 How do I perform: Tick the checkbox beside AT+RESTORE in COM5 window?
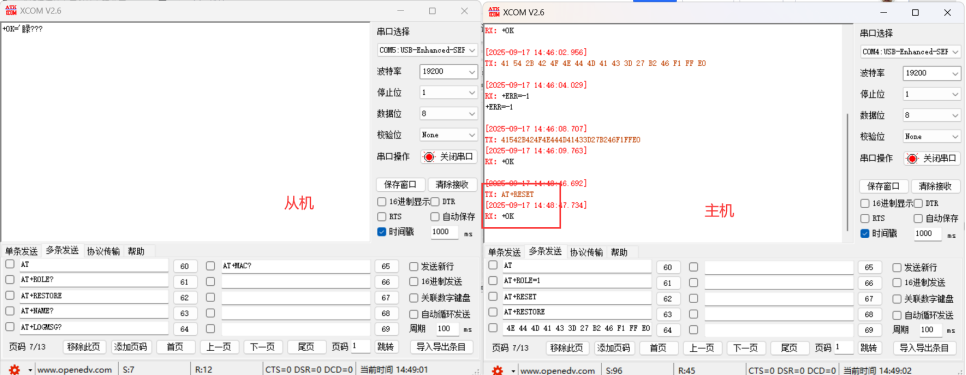[9, 296]
